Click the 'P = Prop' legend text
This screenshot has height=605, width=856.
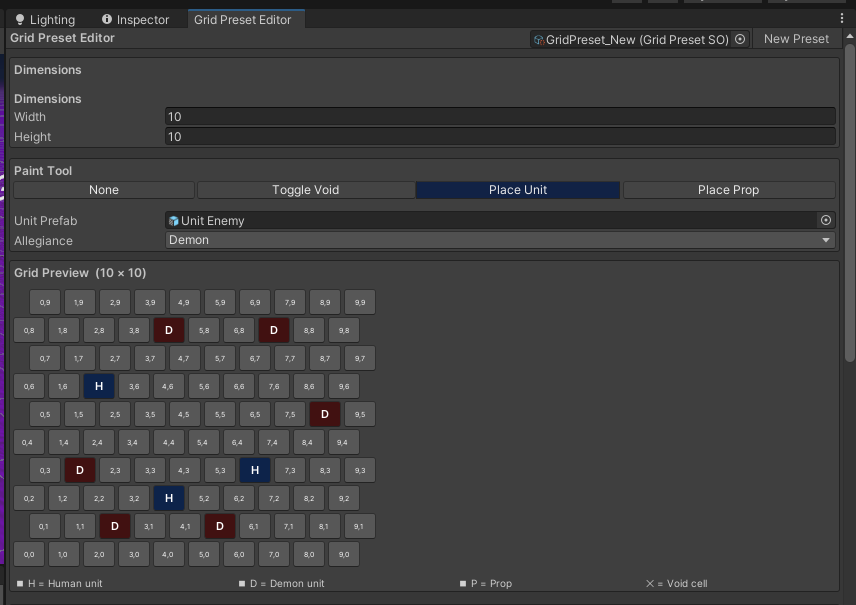pyautogui.click(x=491, y=583)
